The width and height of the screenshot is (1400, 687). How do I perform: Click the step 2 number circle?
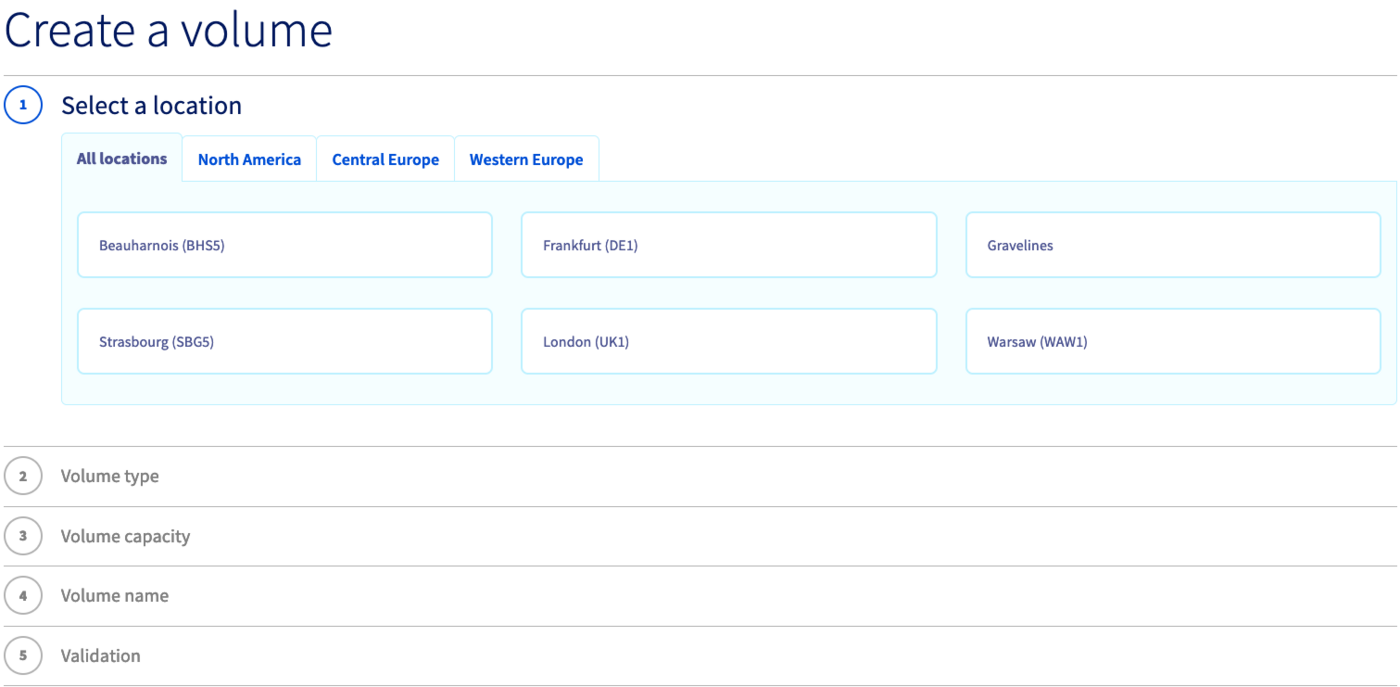[x=23, y=476]
